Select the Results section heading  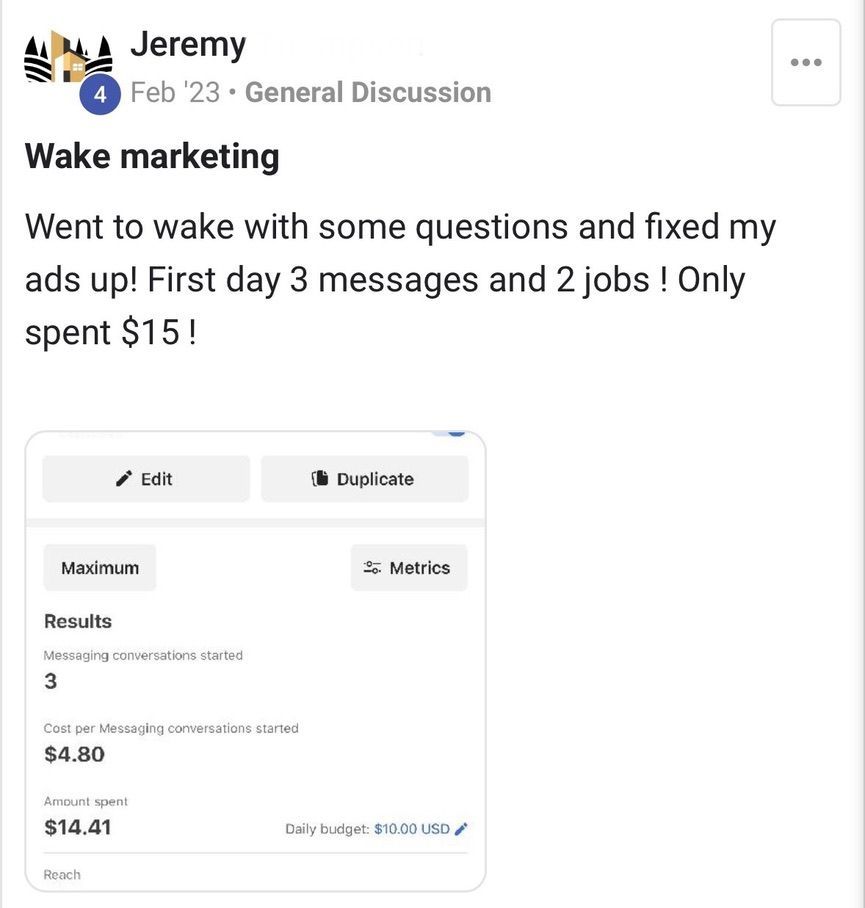tap(78, 621)
